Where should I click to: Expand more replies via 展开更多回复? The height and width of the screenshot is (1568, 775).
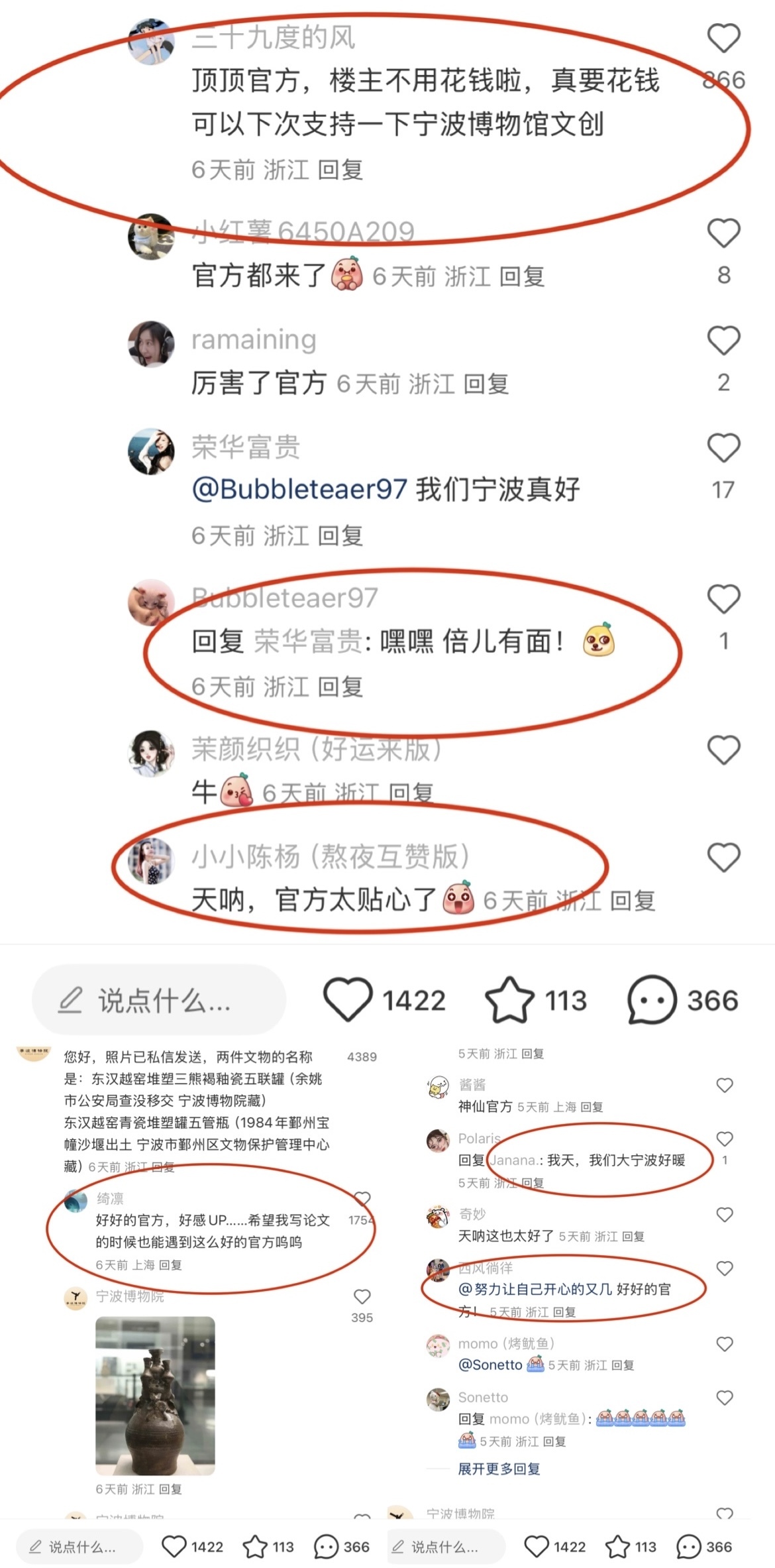pos(499,1469)
